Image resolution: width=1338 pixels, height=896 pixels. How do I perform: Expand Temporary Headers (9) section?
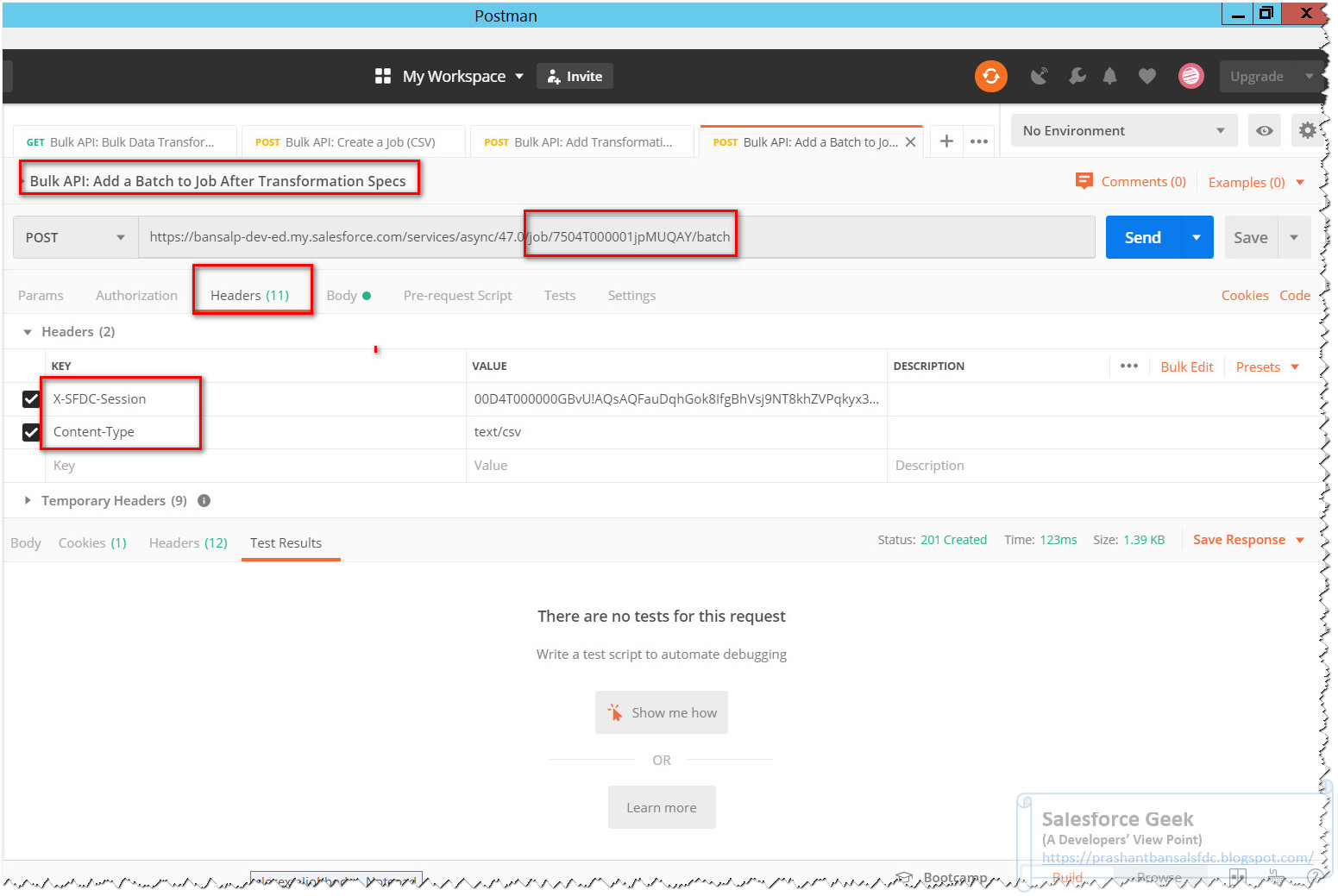[x=28, y=500]
